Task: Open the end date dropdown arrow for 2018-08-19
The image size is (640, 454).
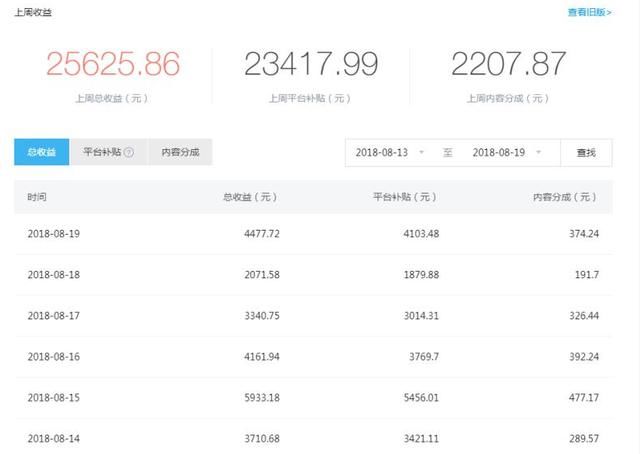Action: [538, 152]
